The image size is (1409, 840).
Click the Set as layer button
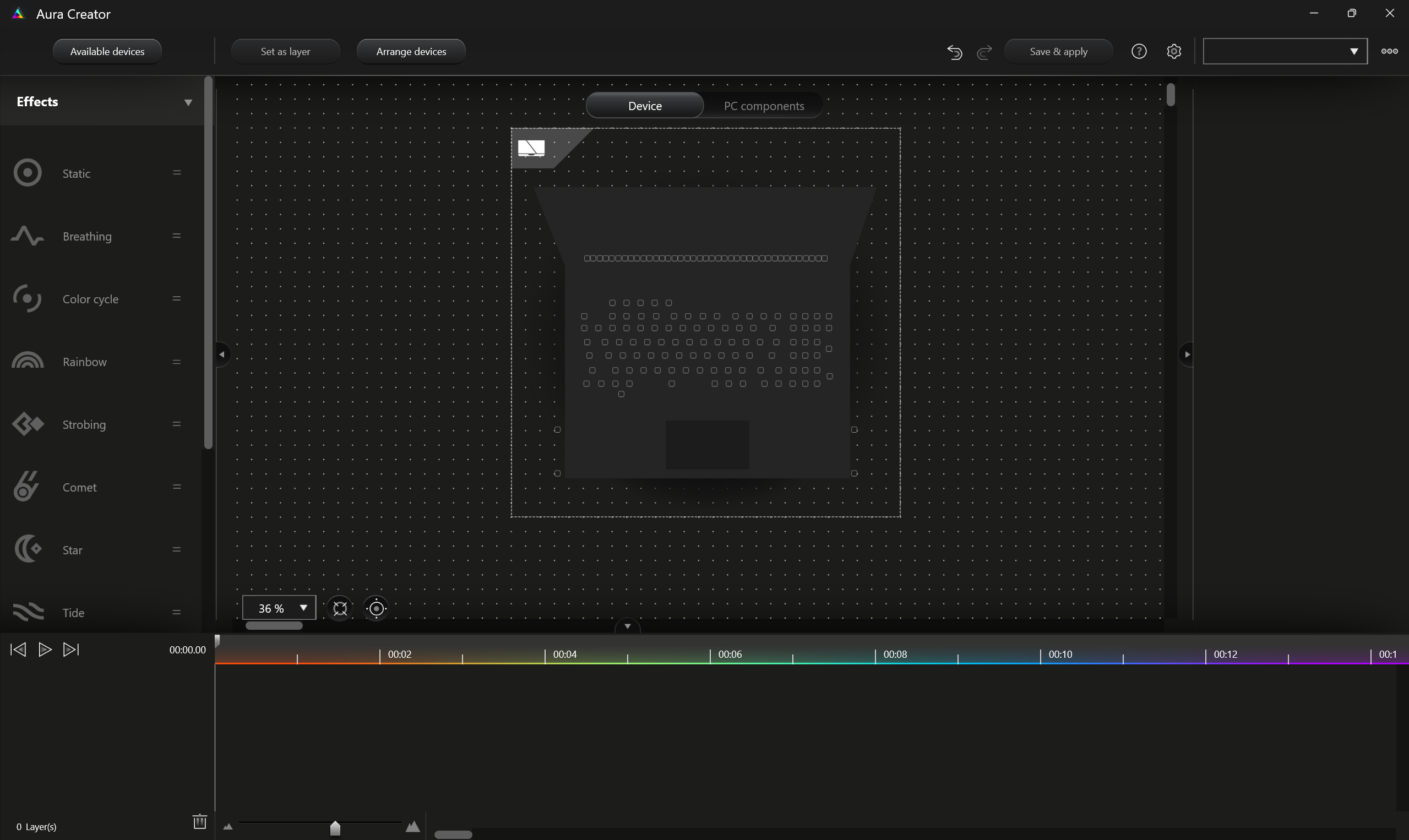pyautogui.click(x=285, y=52)
